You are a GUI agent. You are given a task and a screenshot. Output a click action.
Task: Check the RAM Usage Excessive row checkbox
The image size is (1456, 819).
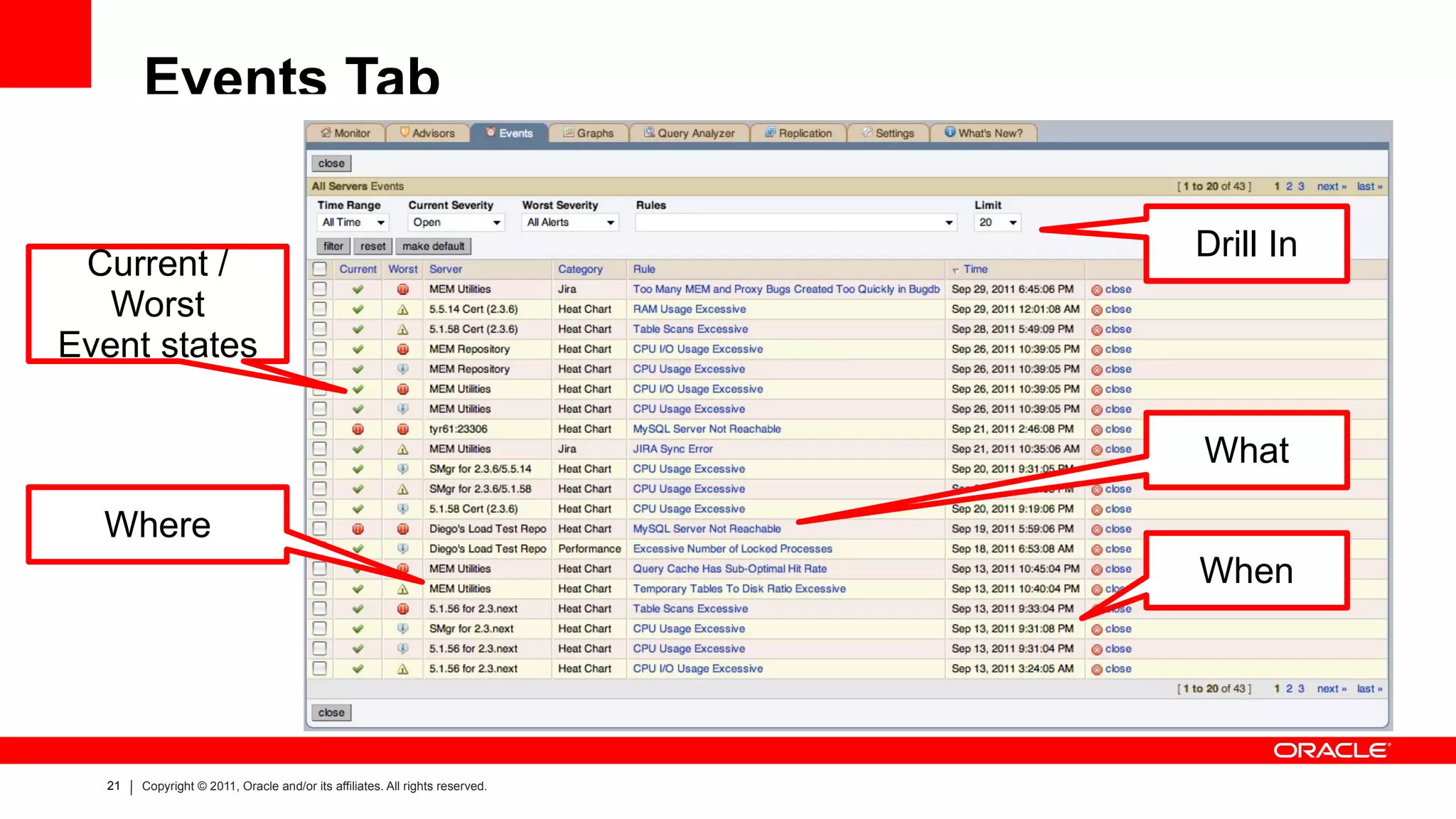click(320, 309)
